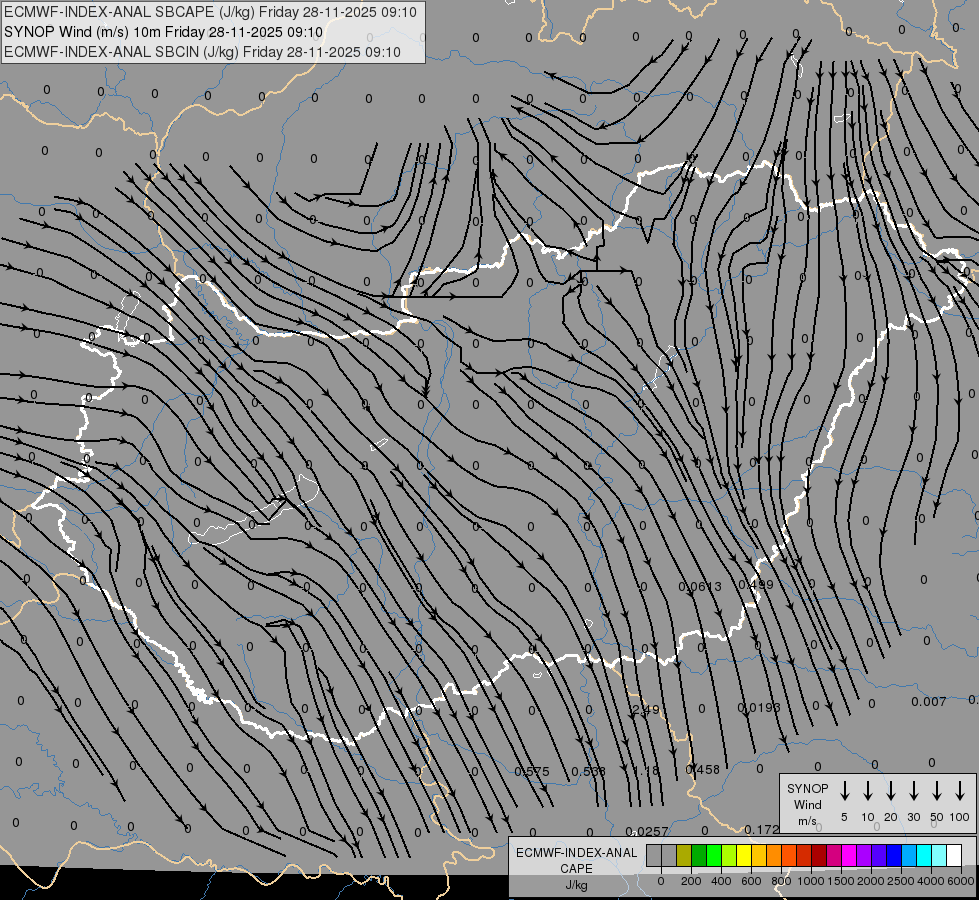Screen dimensions: 979x900
Task: Click the 200 tick label on CAPE scale
Action: (x=691, y=881)
